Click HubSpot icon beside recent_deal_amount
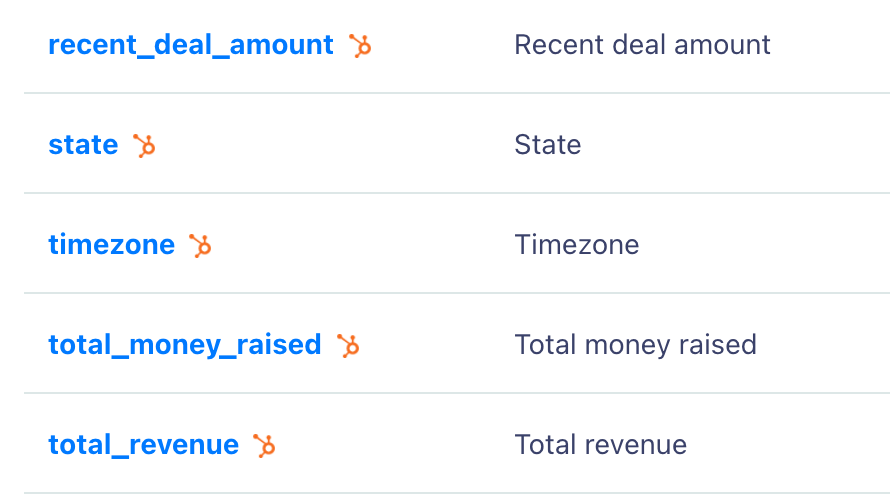The image size is (890, 502). click(x=360, y=46)
